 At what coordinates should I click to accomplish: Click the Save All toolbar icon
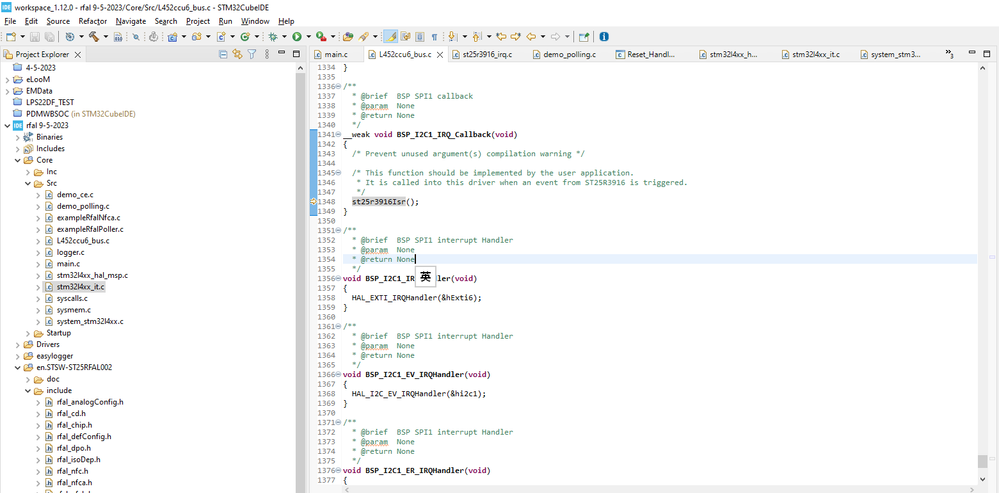(x=49, y=37)
